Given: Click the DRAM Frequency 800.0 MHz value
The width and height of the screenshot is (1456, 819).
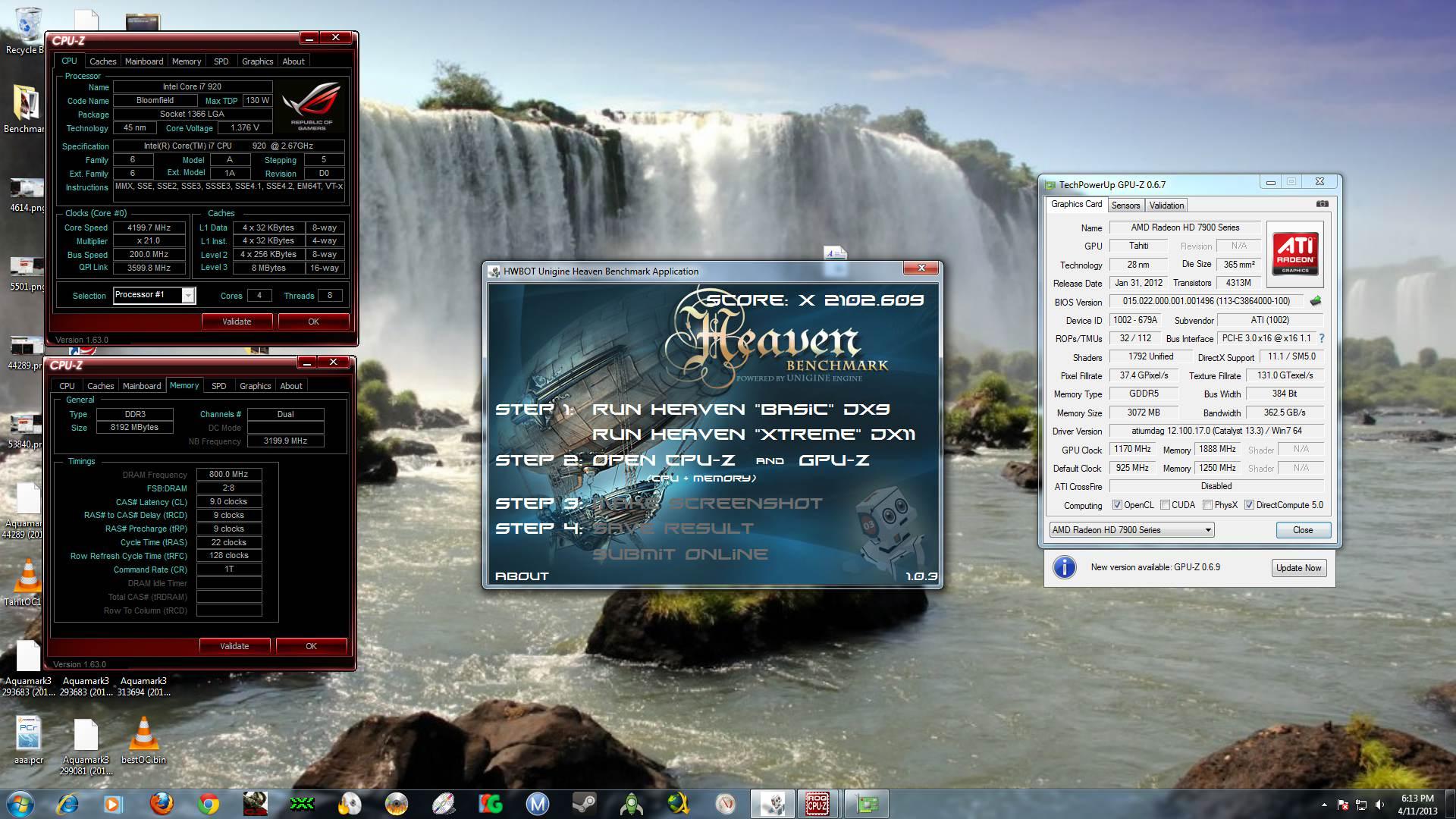Looking at the screenshot, I should coord(229,474).
